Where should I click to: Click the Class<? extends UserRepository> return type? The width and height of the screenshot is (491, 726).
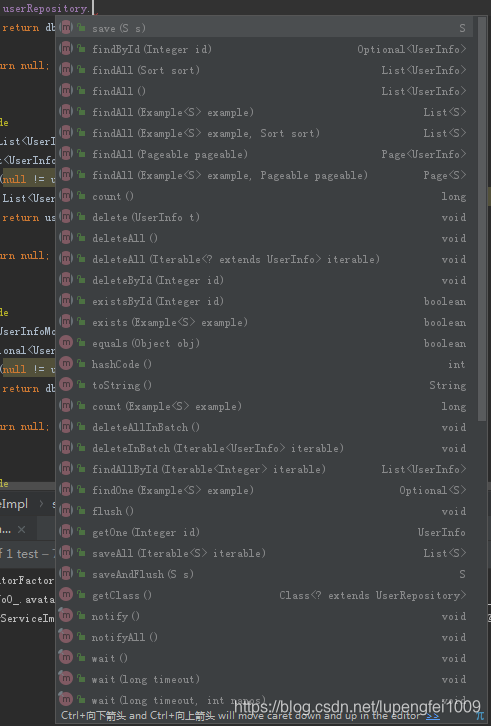(x=372, y=595)
